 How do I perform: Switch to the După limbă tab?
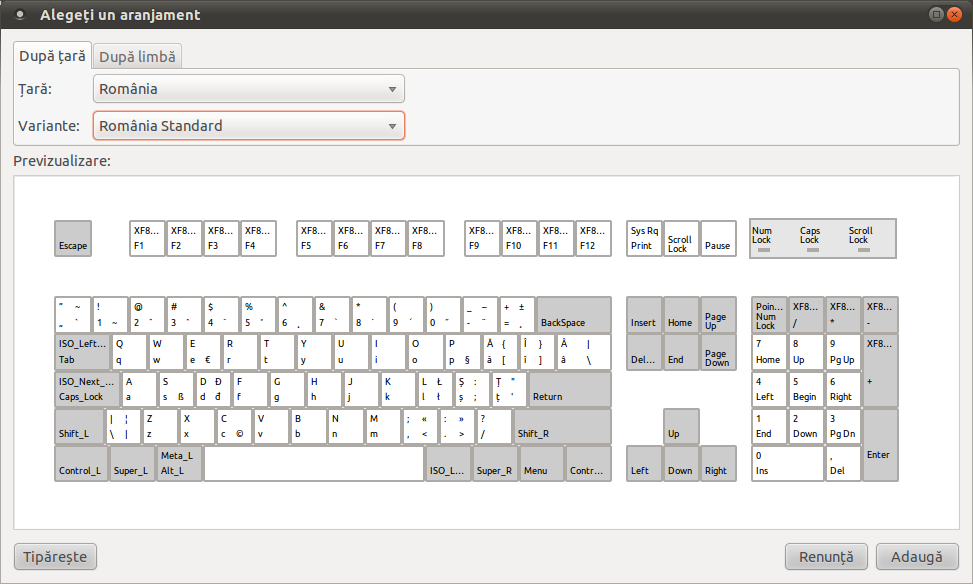point(137,56)
